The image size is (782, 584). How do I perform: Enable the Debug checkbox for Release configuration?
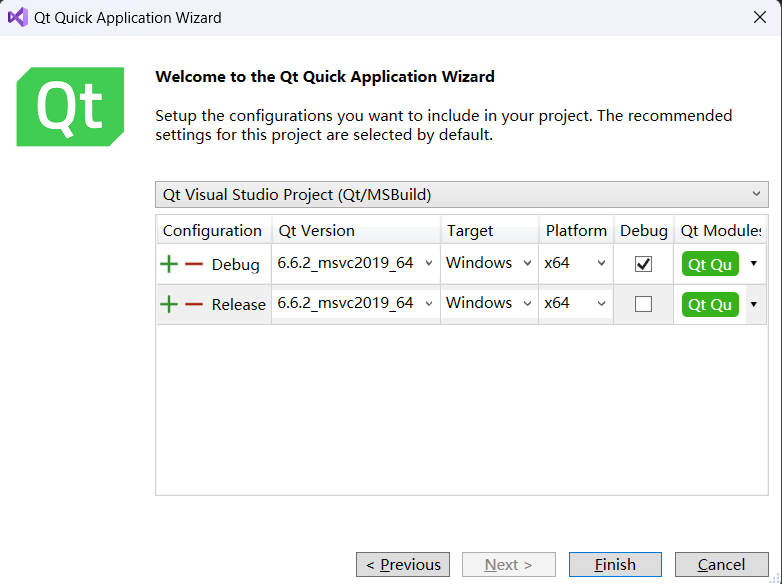click(643, 304)
